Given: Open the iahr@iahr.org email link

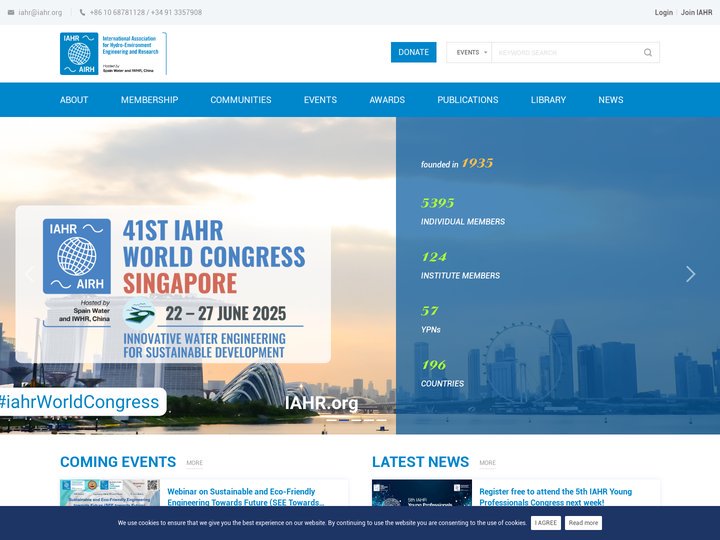Looking at the screenshot, I should (x=40, y=12).
